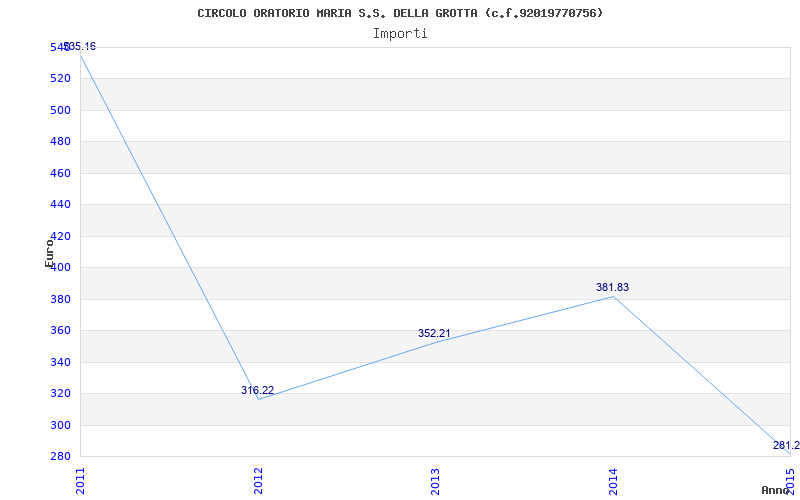Select the 535.16 data label
Viewport: 800px width, 500px height.
pyautogui.click(x=80, y=46)
